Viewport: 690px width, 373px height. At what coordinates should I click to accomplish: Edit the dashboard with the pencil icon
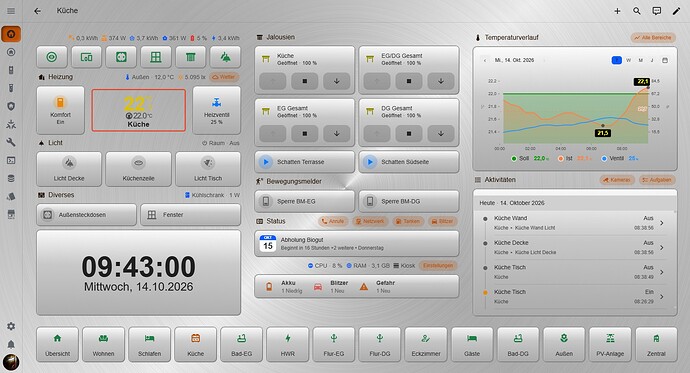(x=676, y=11)
